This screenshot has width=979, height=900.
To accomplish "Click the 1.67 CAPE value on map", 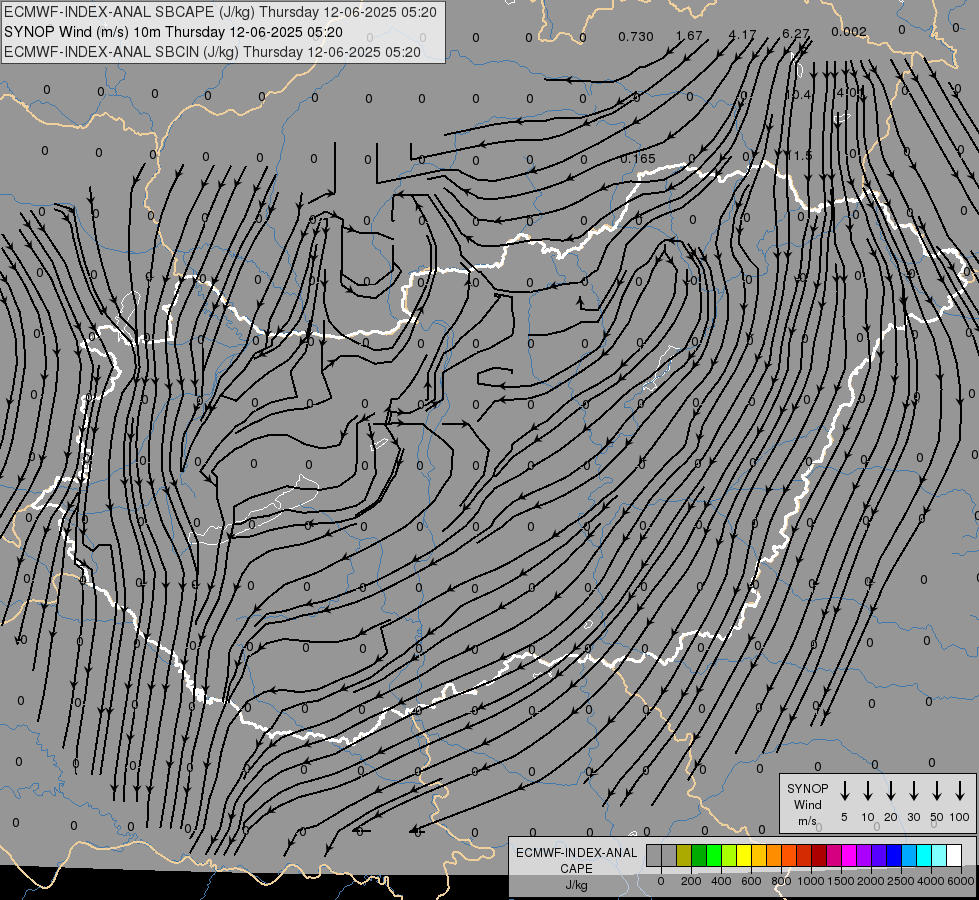I will 689,36.
